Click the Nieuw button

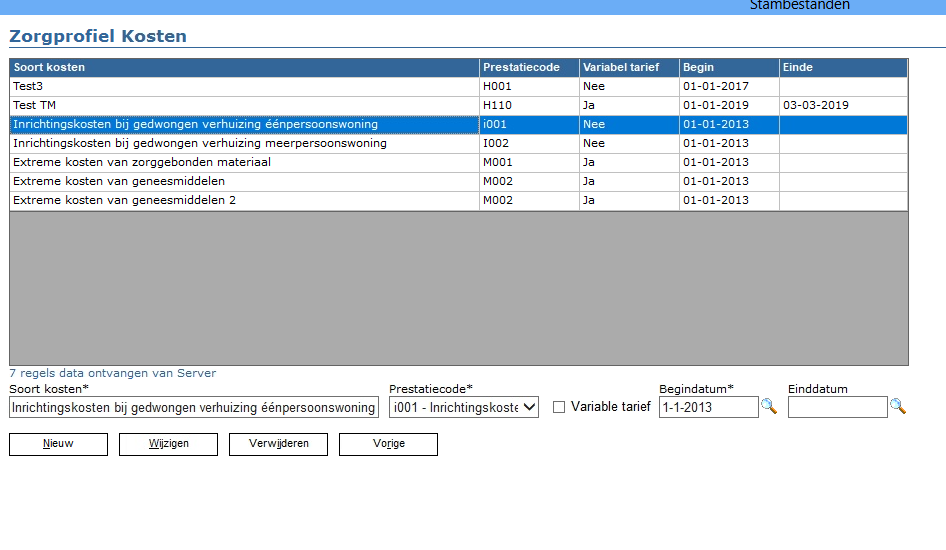pyautogui.click(x=58, y=444)
